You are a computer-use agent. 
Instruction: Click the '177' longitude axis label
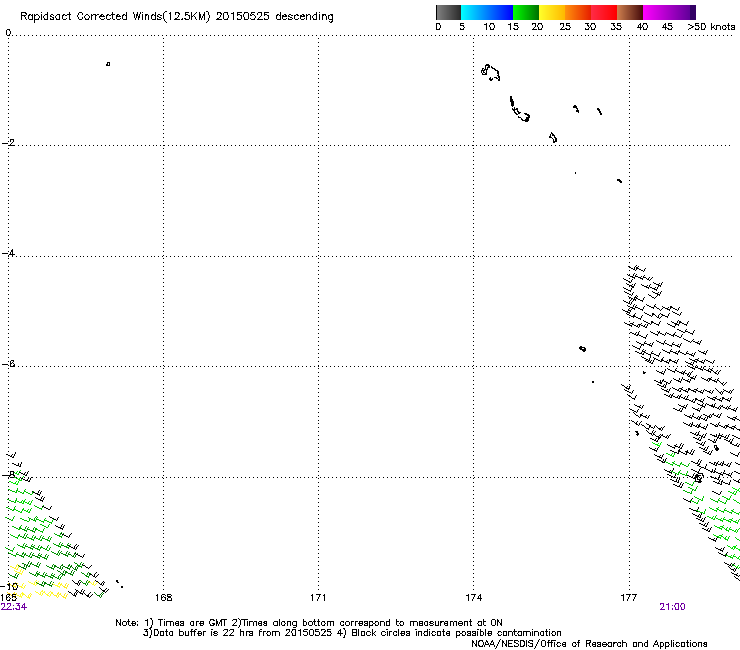click(x=629, y=598)
